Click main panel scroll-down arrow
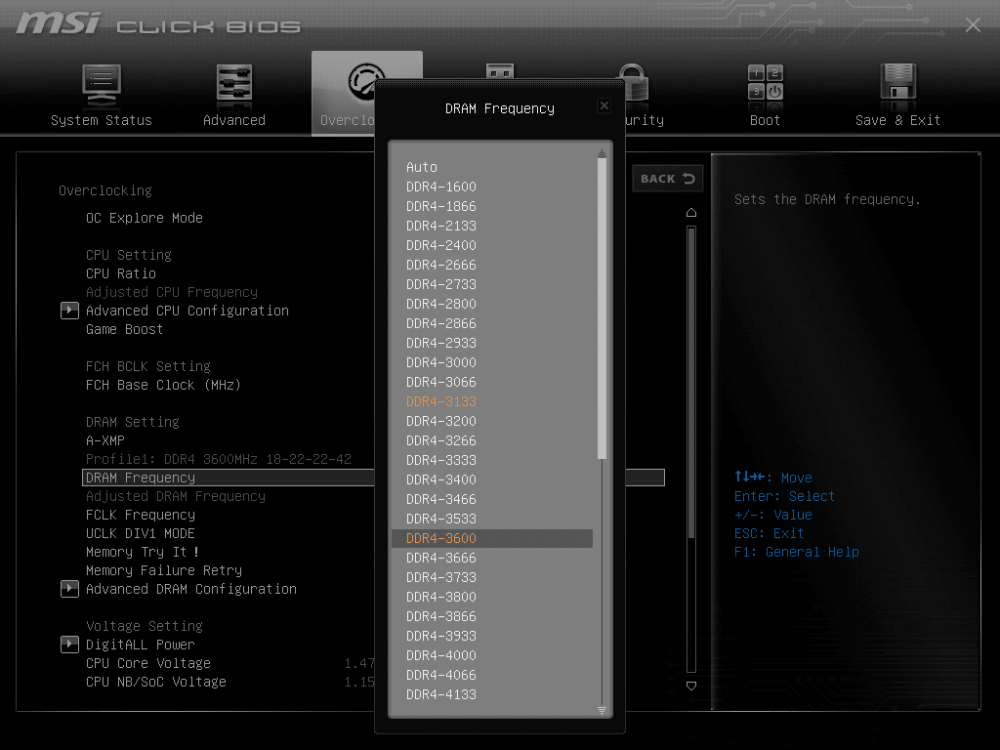The image size is (1000, 750). 691,686
